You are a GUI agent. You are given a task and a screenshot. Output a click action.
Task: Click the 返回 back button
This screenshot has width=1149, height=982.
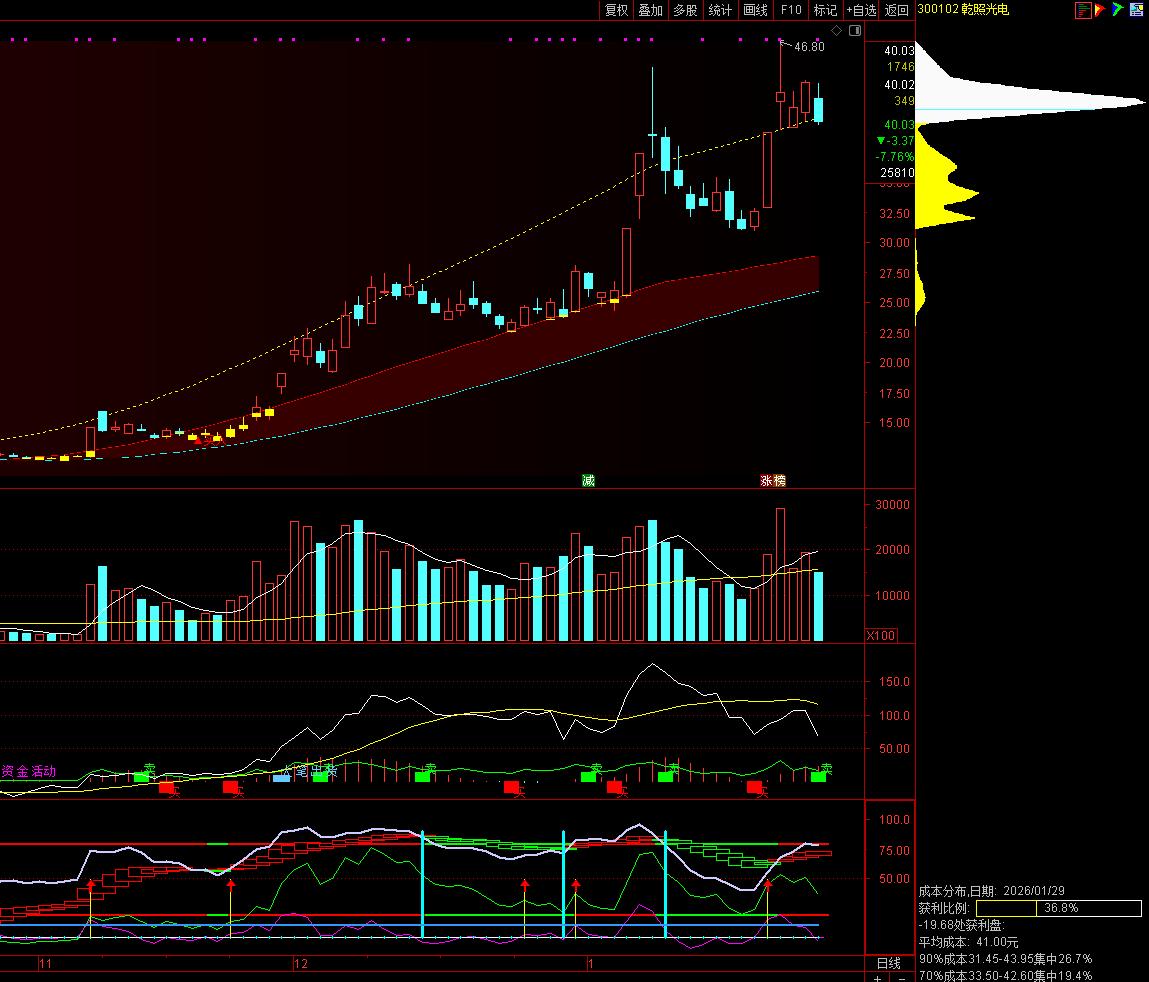click(896, 10)
